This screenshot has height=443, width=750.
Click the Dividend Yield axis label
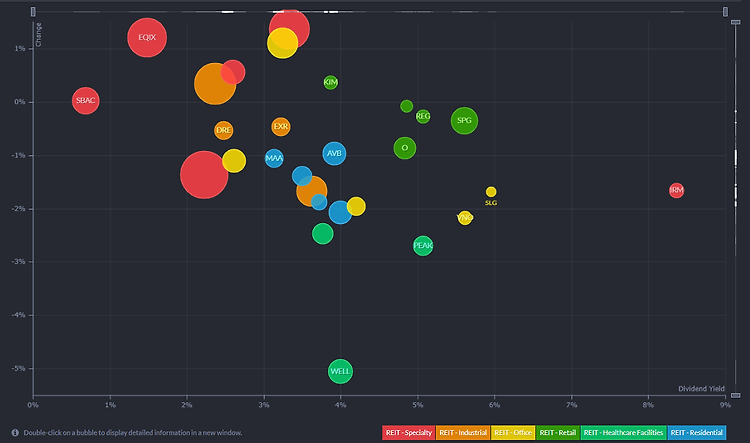[x=701, y=388]
